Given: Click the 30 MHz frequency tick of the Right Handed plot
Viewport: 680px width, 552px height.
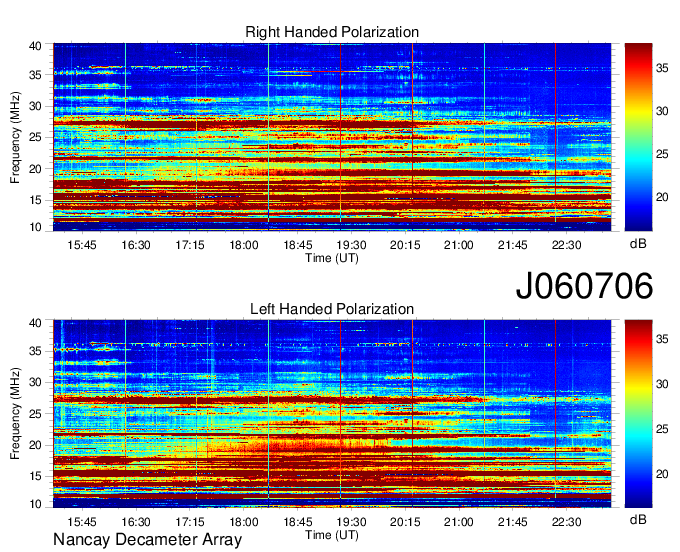Looking at the screenshot, I should [35, 106].
